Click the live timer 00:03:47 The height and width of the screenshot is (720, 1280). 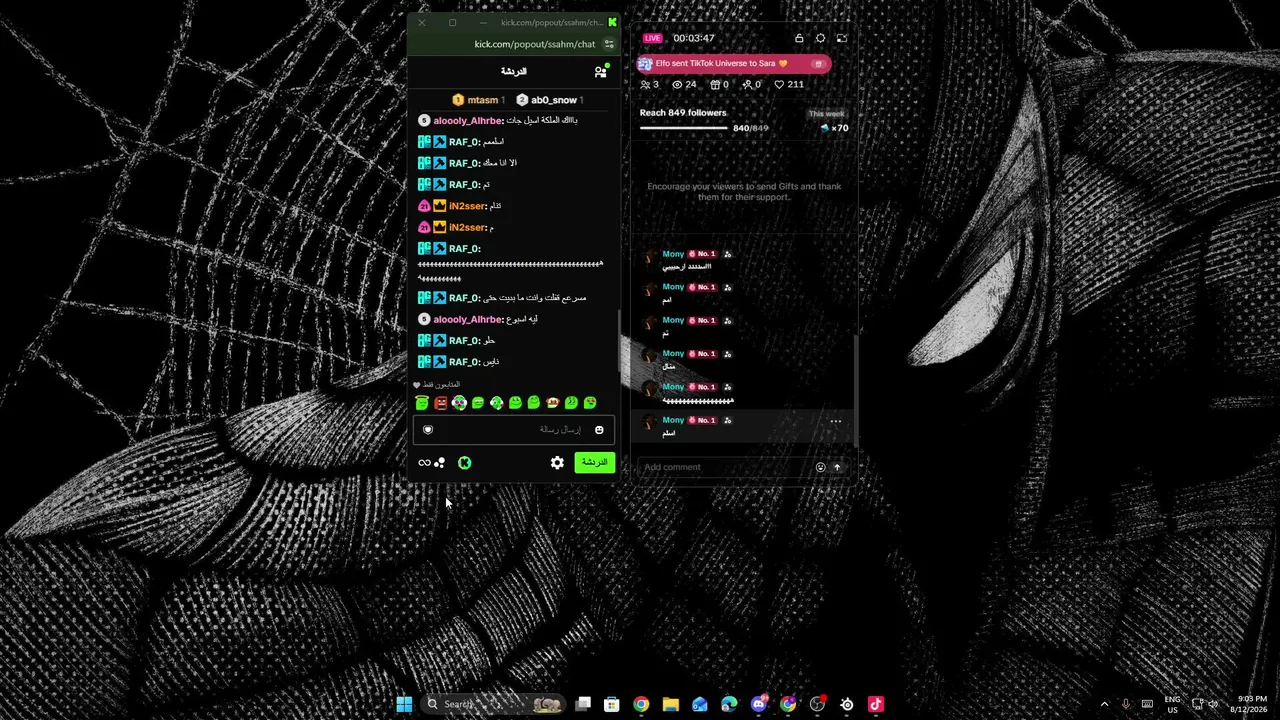[x=694, y=38]
